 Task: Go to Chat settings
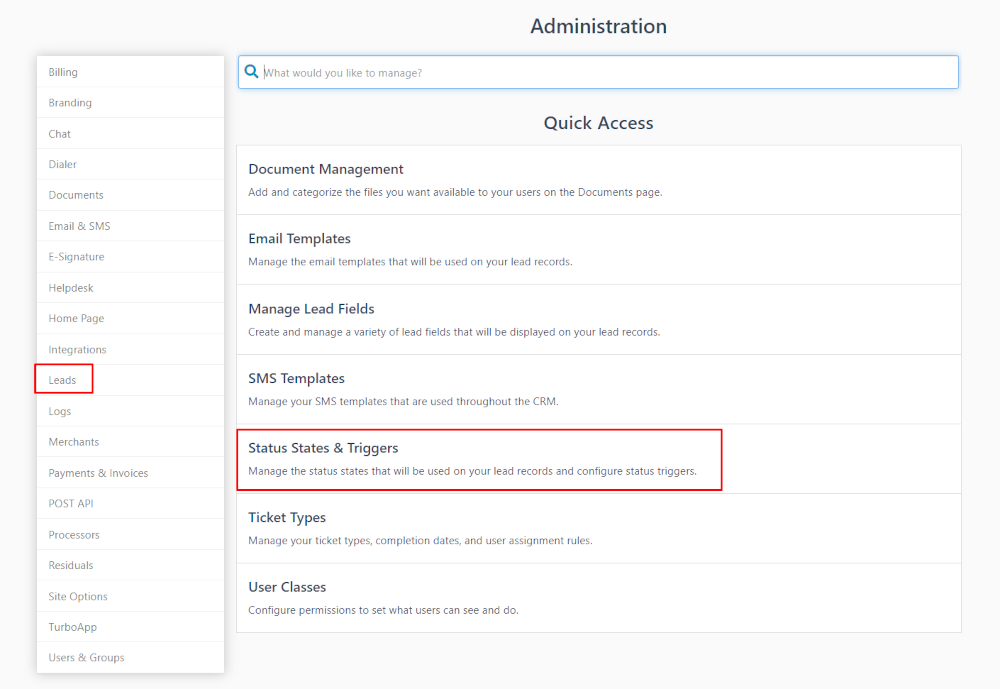tap(131, 134)
